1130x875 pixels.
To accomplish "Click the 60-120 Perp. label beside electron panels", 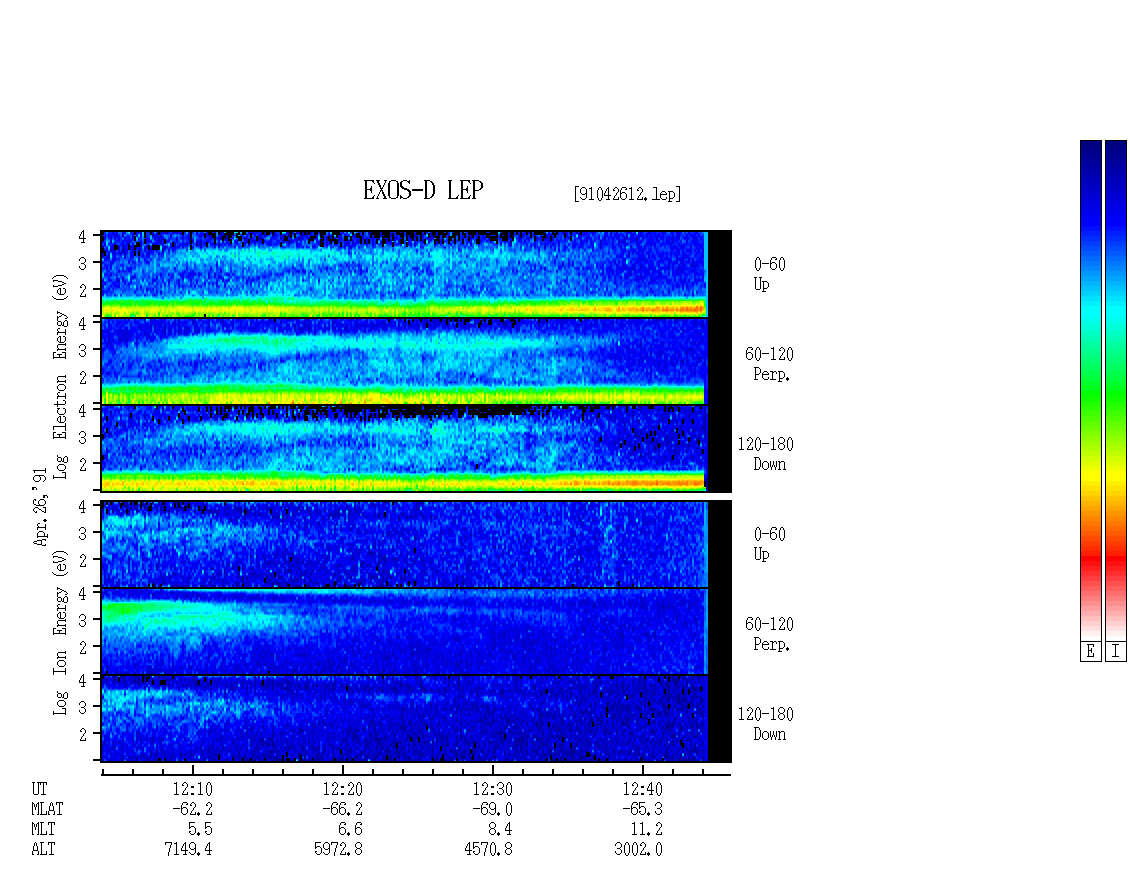I will click(x=769, y=364).
